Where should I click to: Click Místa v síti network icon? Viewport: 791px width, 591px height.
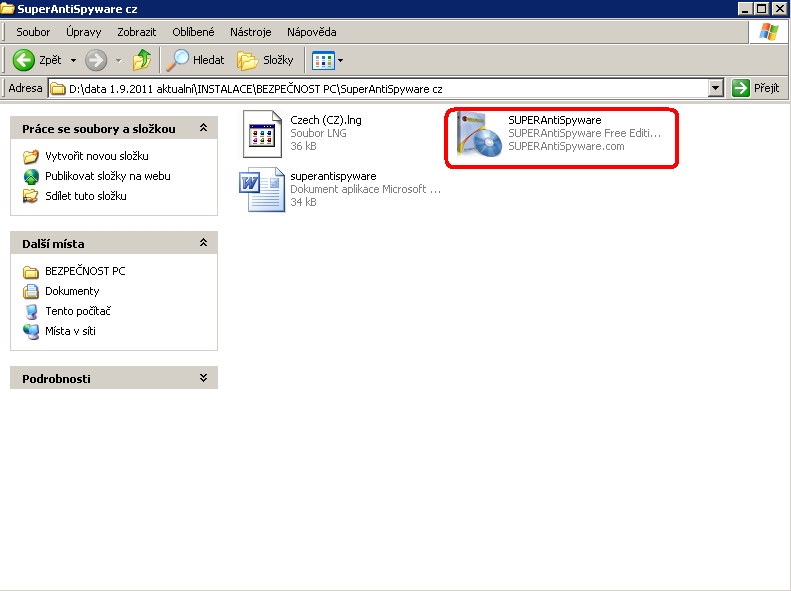click(31, 331)
